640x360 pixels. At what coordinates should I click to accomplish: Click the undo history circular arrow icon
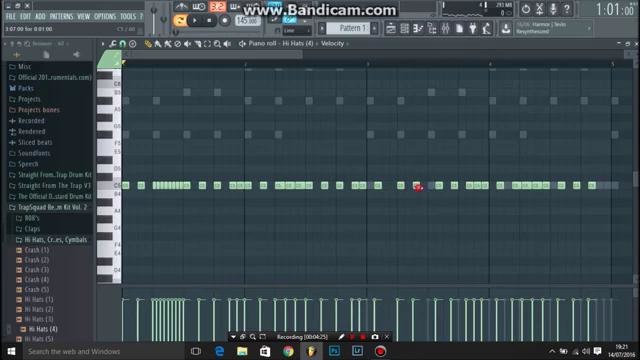click(x=526, y=9)
